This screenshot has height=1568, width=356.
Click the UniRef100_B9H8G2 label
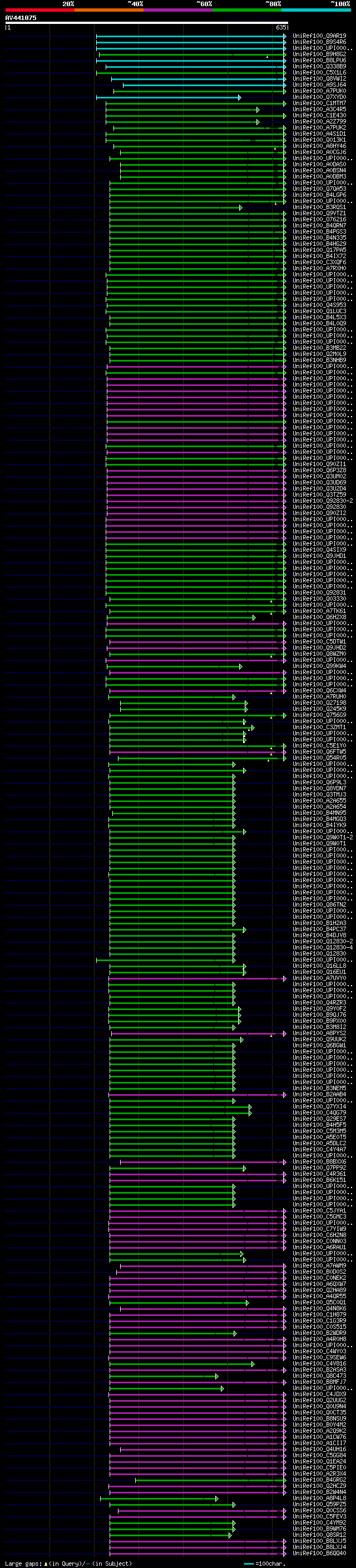pyautogui.click(x=319, y=54)
